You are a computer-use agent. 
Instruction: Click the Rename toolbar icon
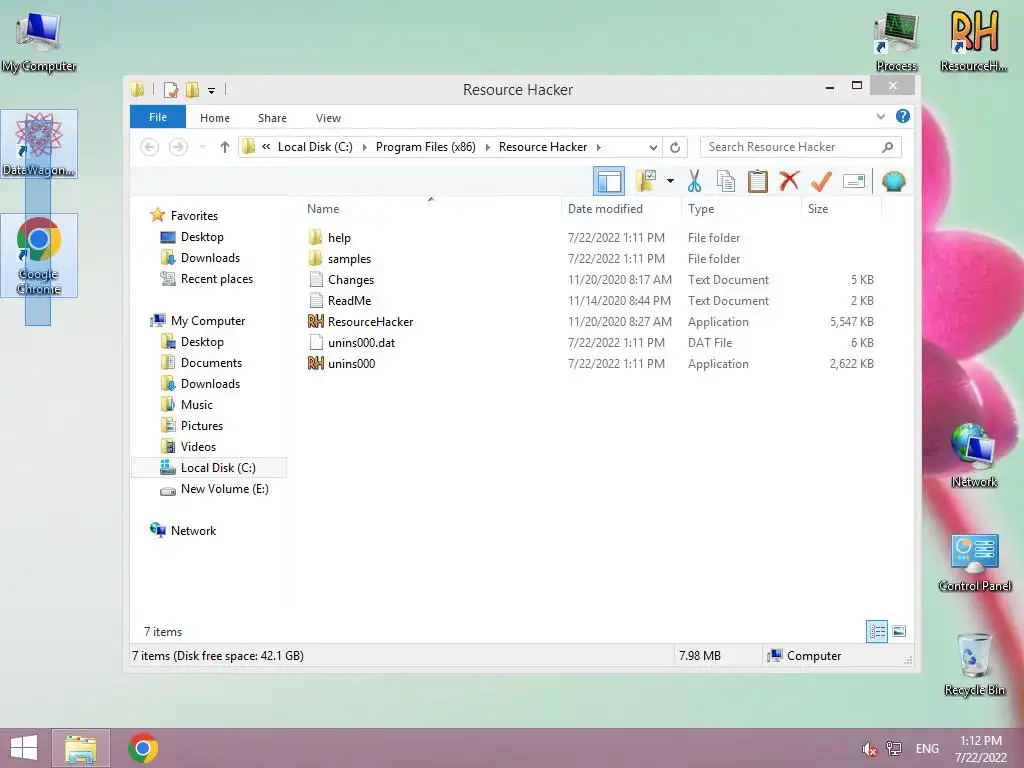[x=854, y=181]
